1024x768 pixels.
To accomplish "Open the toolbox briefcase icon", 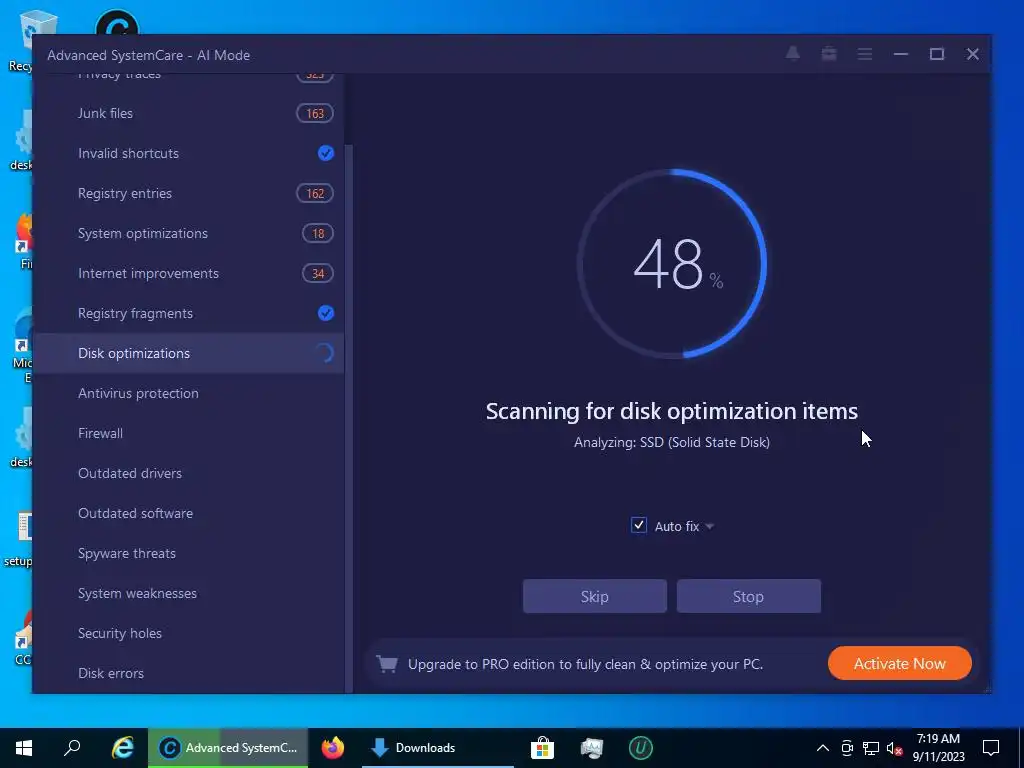I will pyautogui.click(x=829, y=54).
